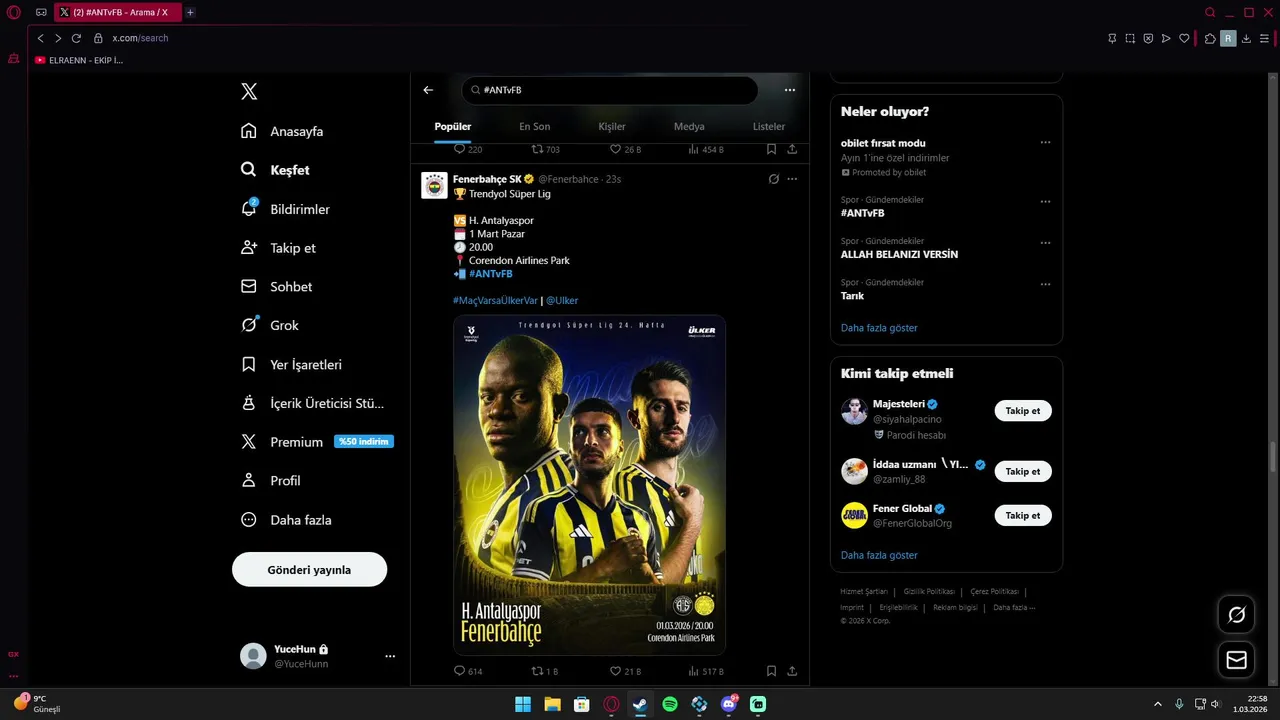
Task: Open search options menu next to search box
Action: pos(790,90)
